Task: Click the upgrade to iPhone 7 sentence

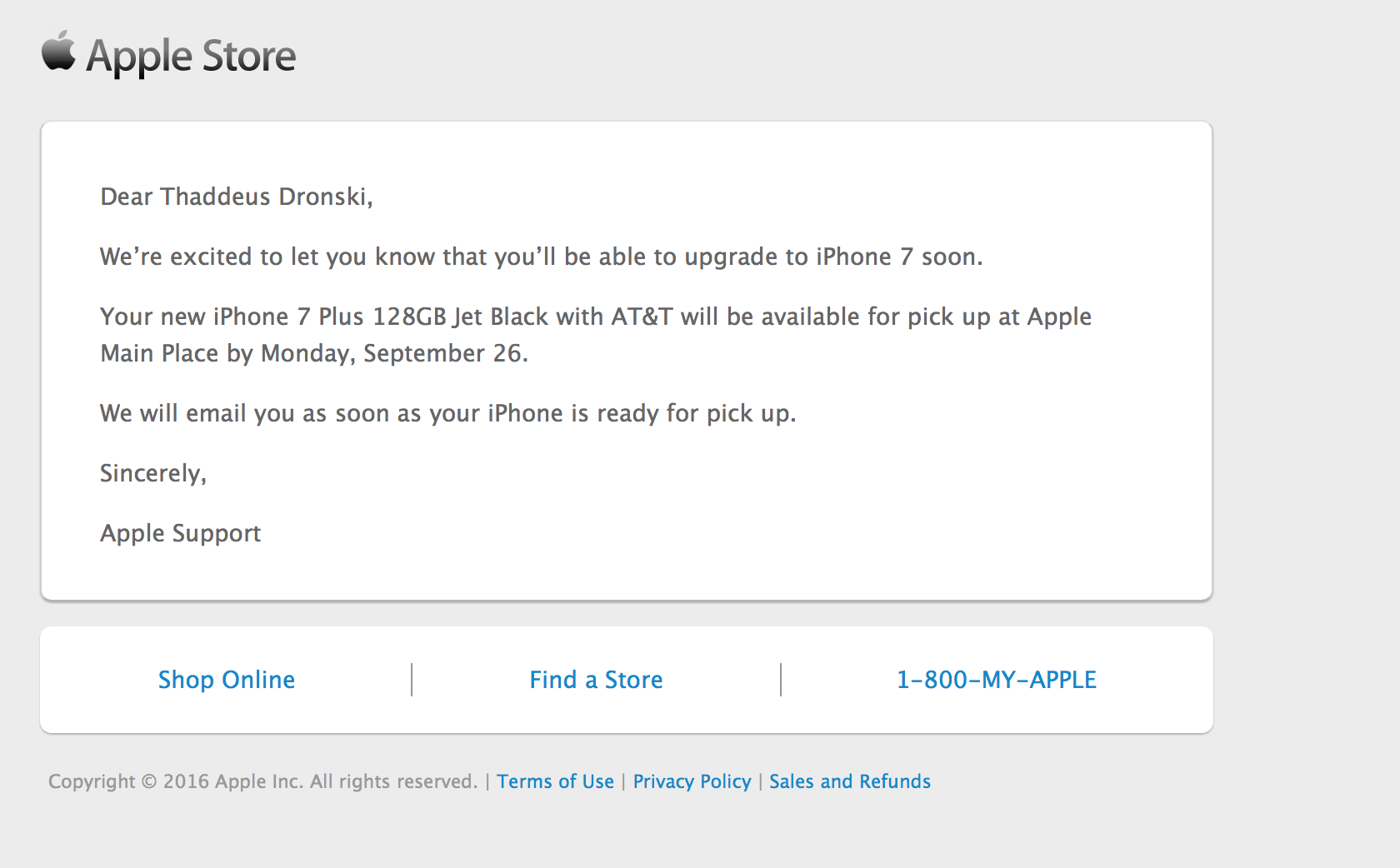Action: pos(542,257)
